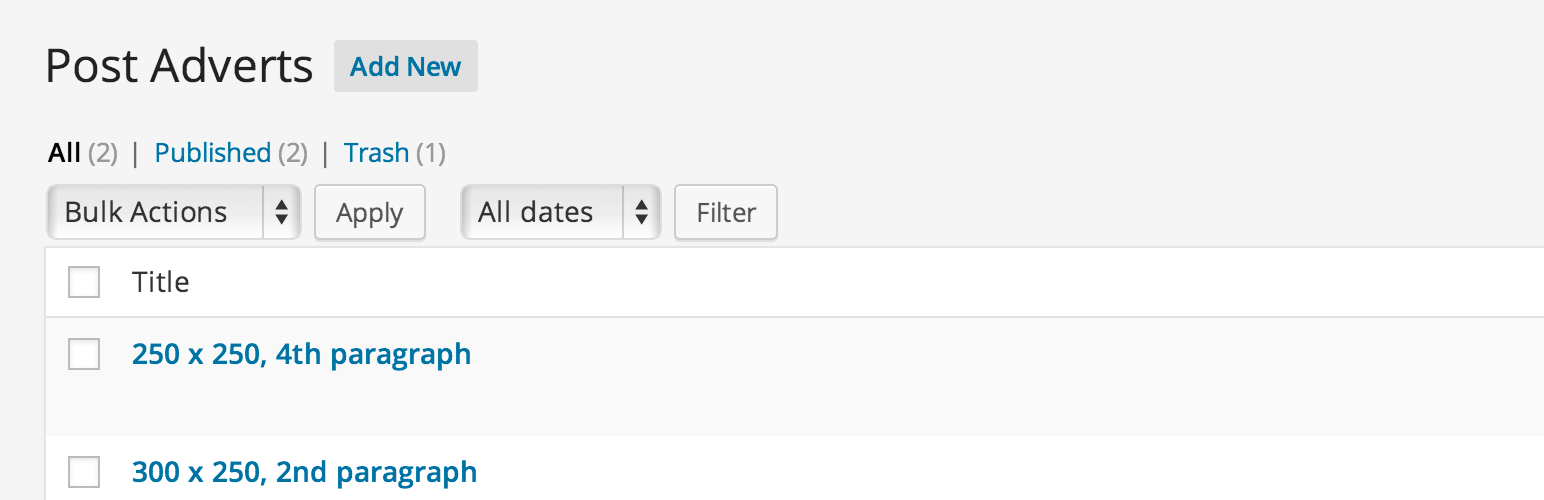
Task: Switch to the Published adverts view
Action: (213, 153)
